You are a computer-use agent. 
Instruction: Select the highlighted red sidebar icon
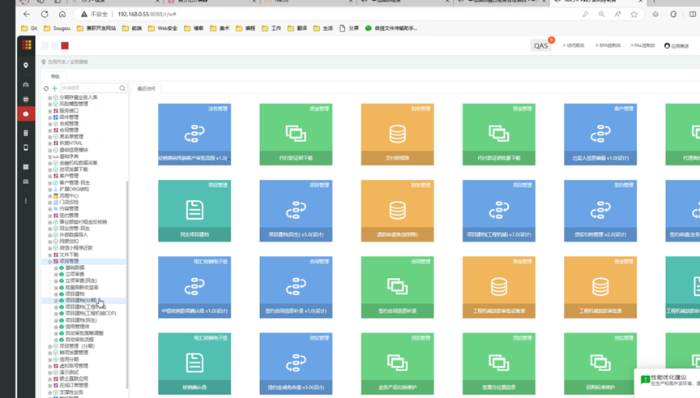click(26, 114)
